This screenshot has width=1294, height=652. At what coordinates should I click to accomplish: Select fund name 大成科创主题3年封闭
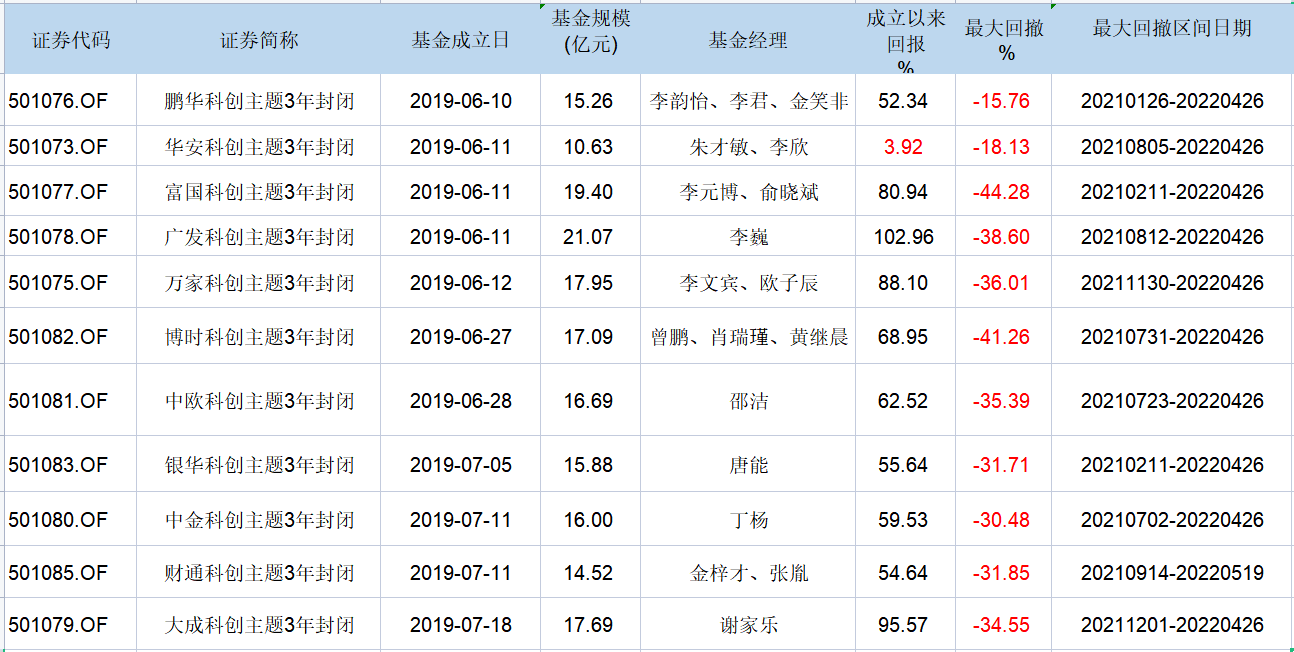pyautogui.click(x=259, y=625)
